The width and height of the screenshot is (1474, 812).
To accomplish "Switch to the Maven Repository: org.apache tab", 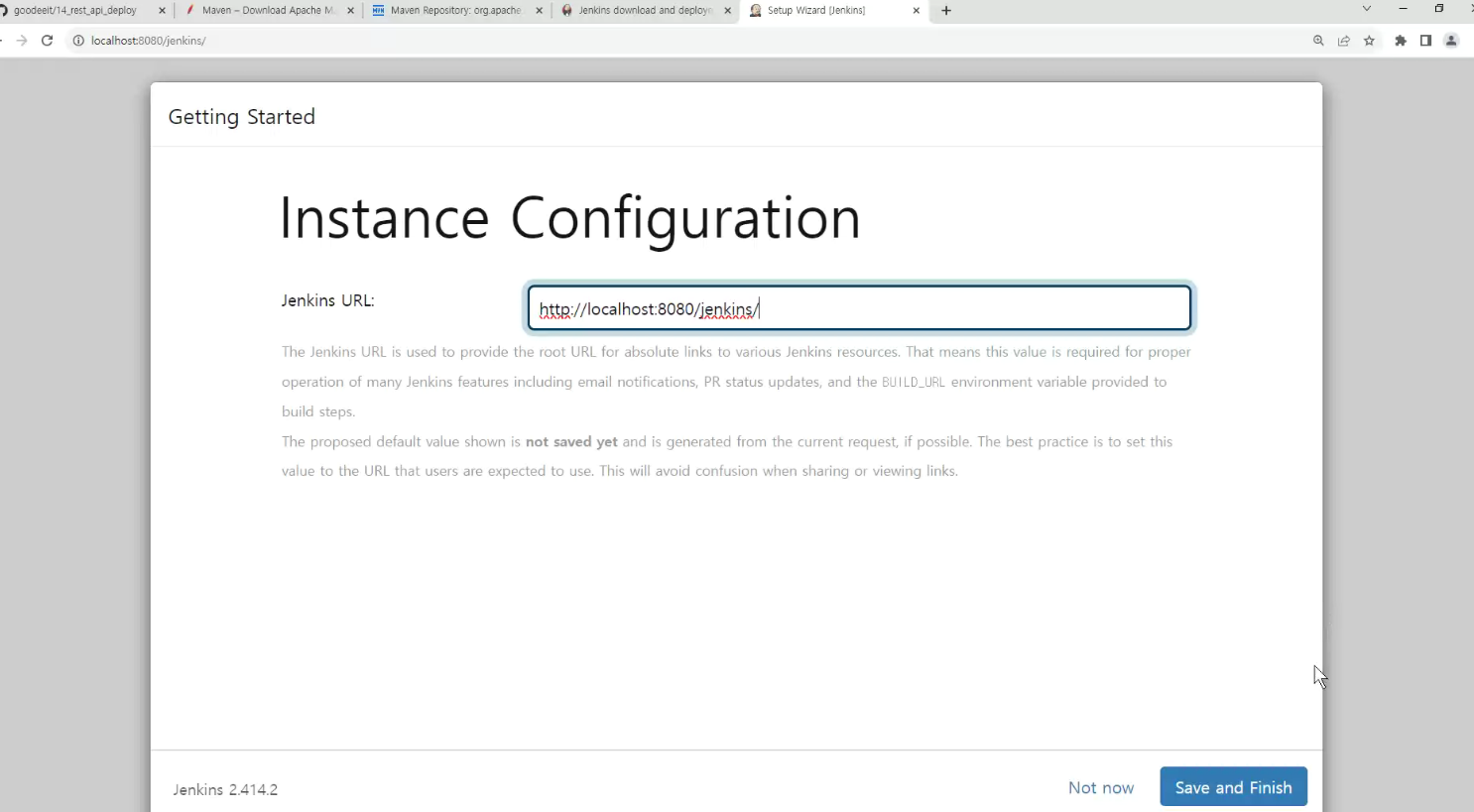I will [x=456, y=11].
